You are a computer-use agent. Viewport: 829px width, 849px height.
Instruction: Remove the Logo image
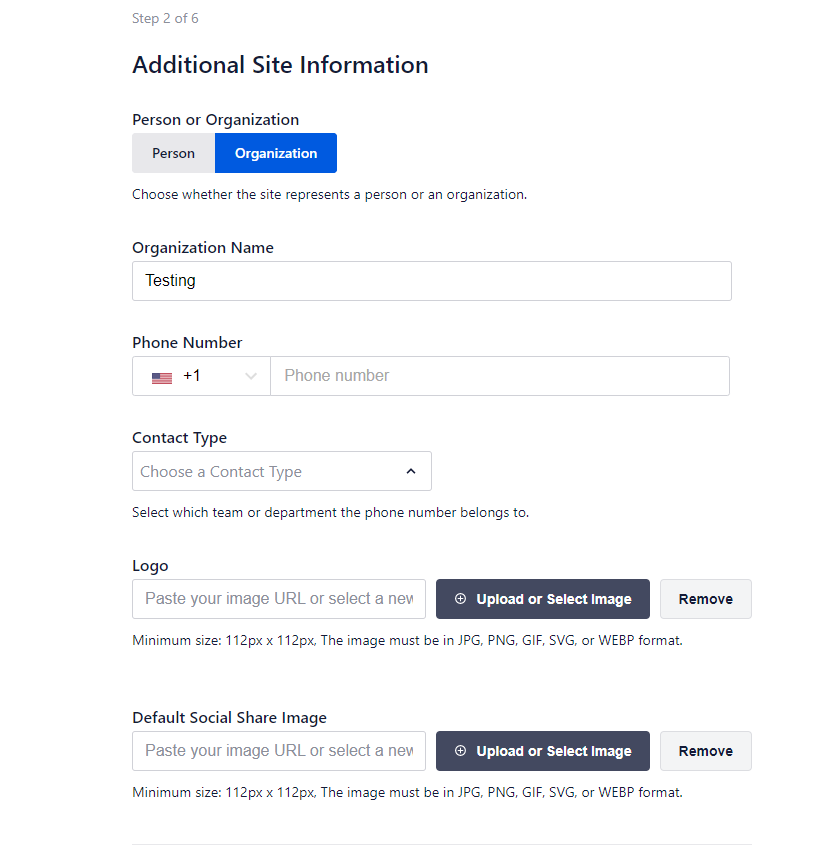point(706,599)
